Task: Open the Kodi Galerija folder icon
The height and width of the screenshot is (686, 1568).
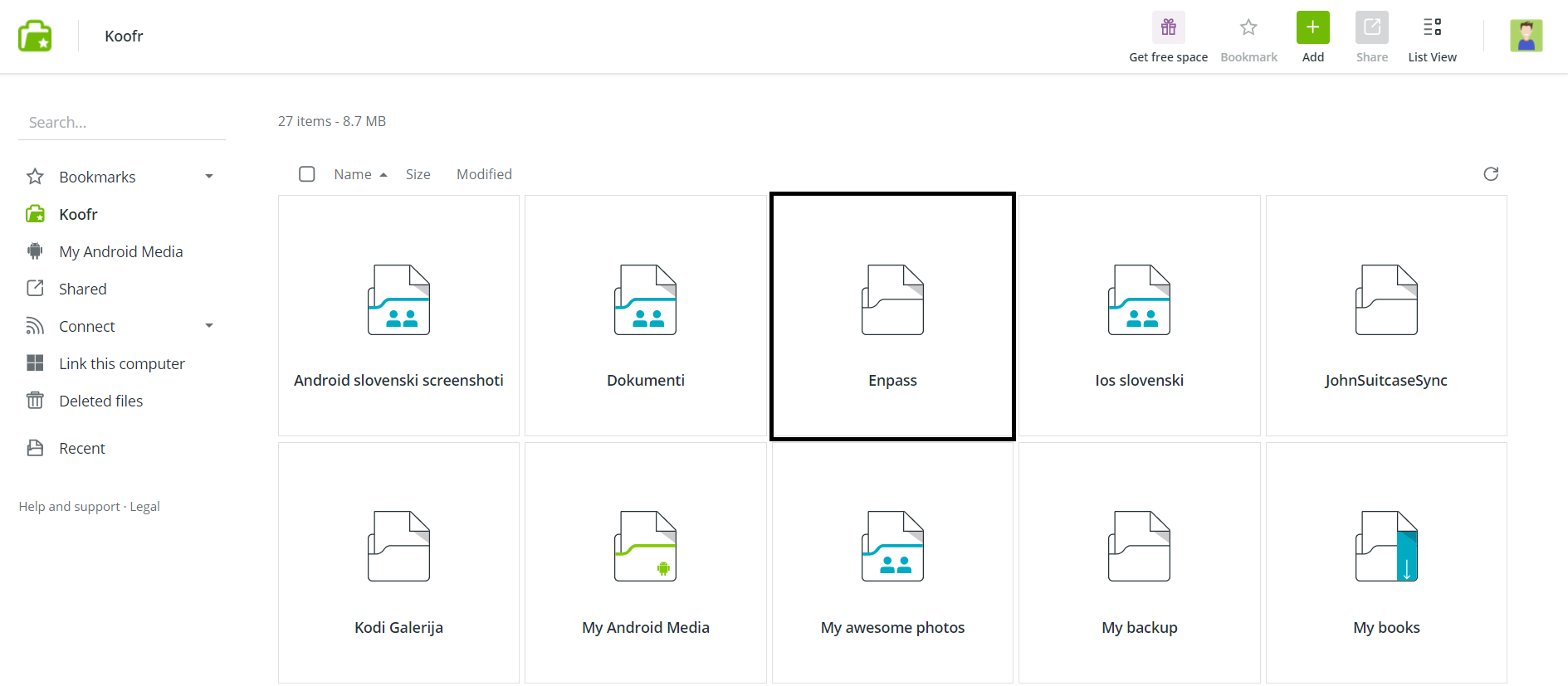Action: coord(398,546)
